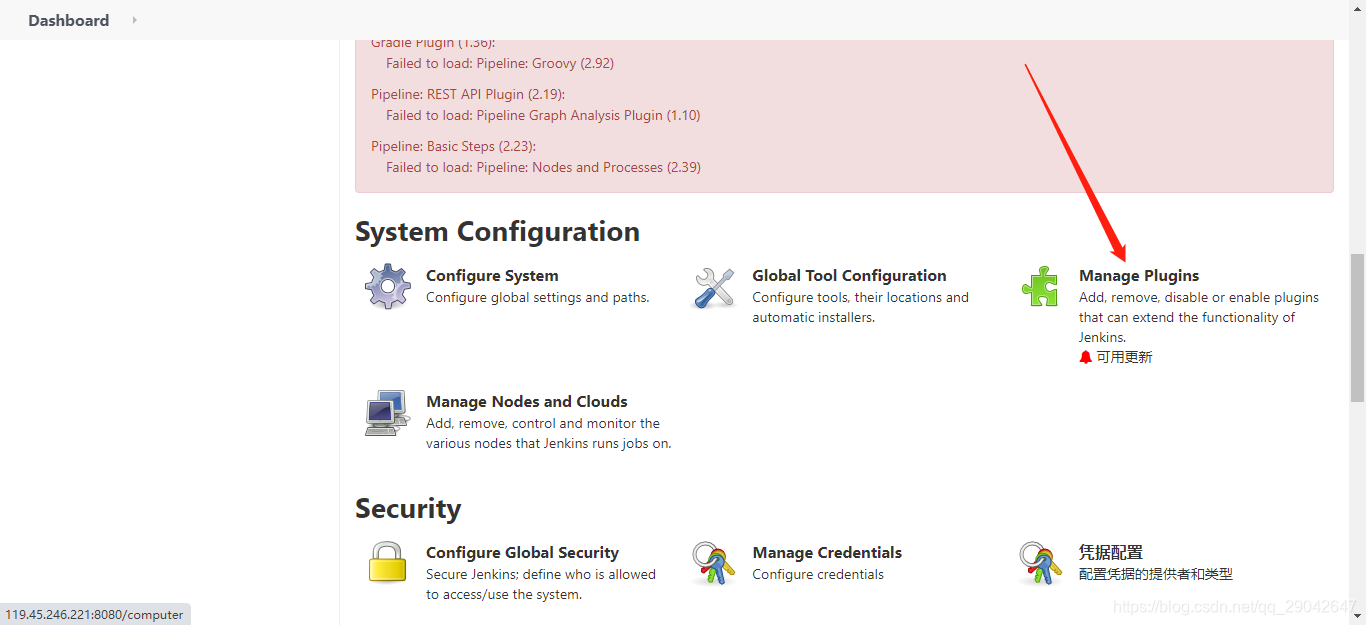Open the Manage Credentials keys icon
The height and width of the screenshot is (625, 1366).
point(714,563)
